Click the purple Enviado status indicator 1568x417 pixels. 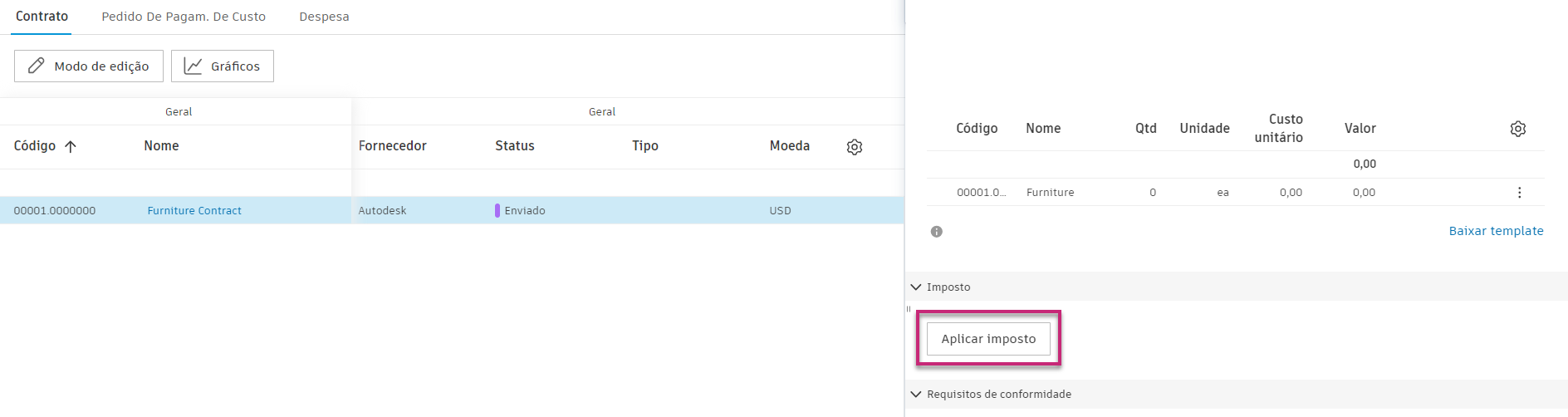click(497, 211)
